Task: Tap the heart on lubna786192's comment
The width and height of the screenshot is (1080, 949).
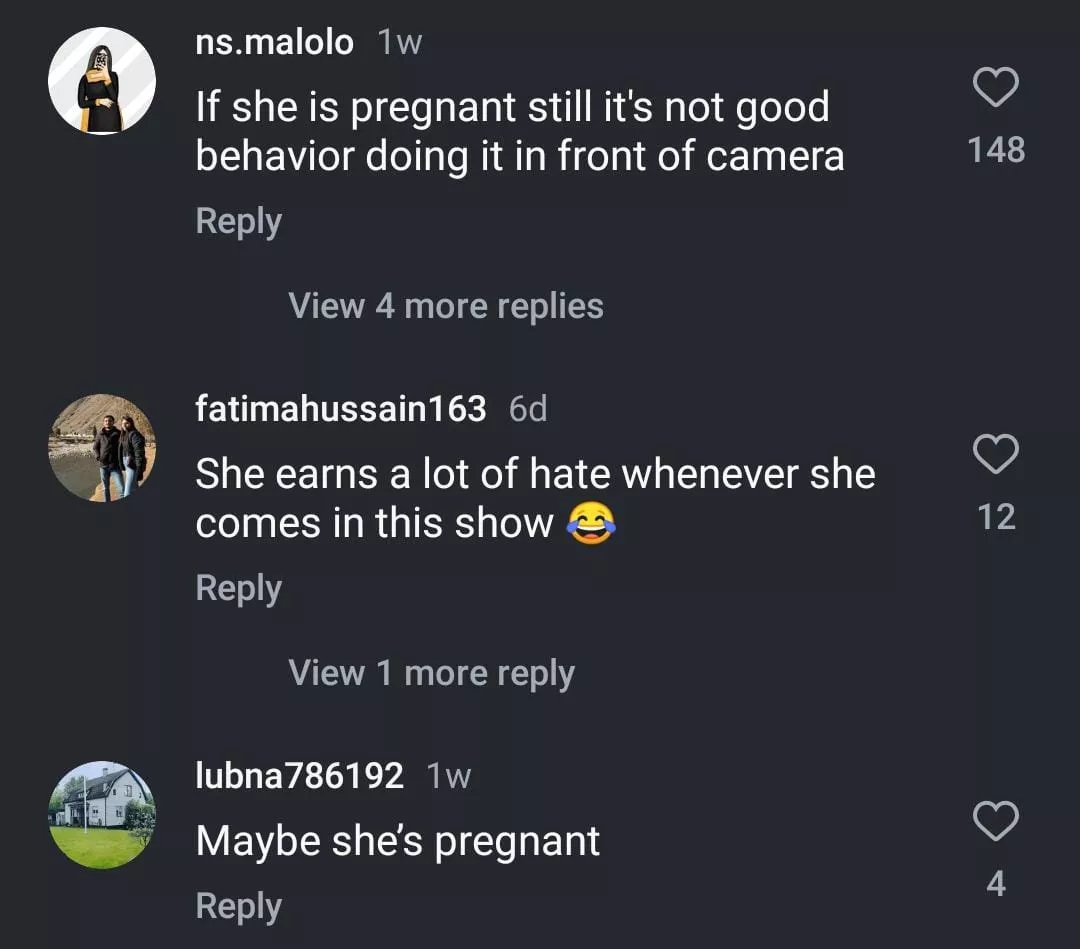Action: coord(995,822)
